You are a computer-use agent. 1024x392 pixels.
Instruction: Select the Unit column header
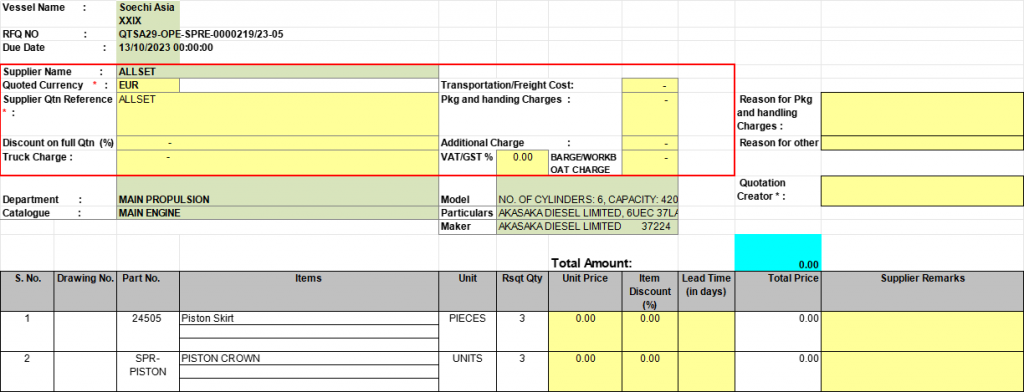(x=468, y=291)
